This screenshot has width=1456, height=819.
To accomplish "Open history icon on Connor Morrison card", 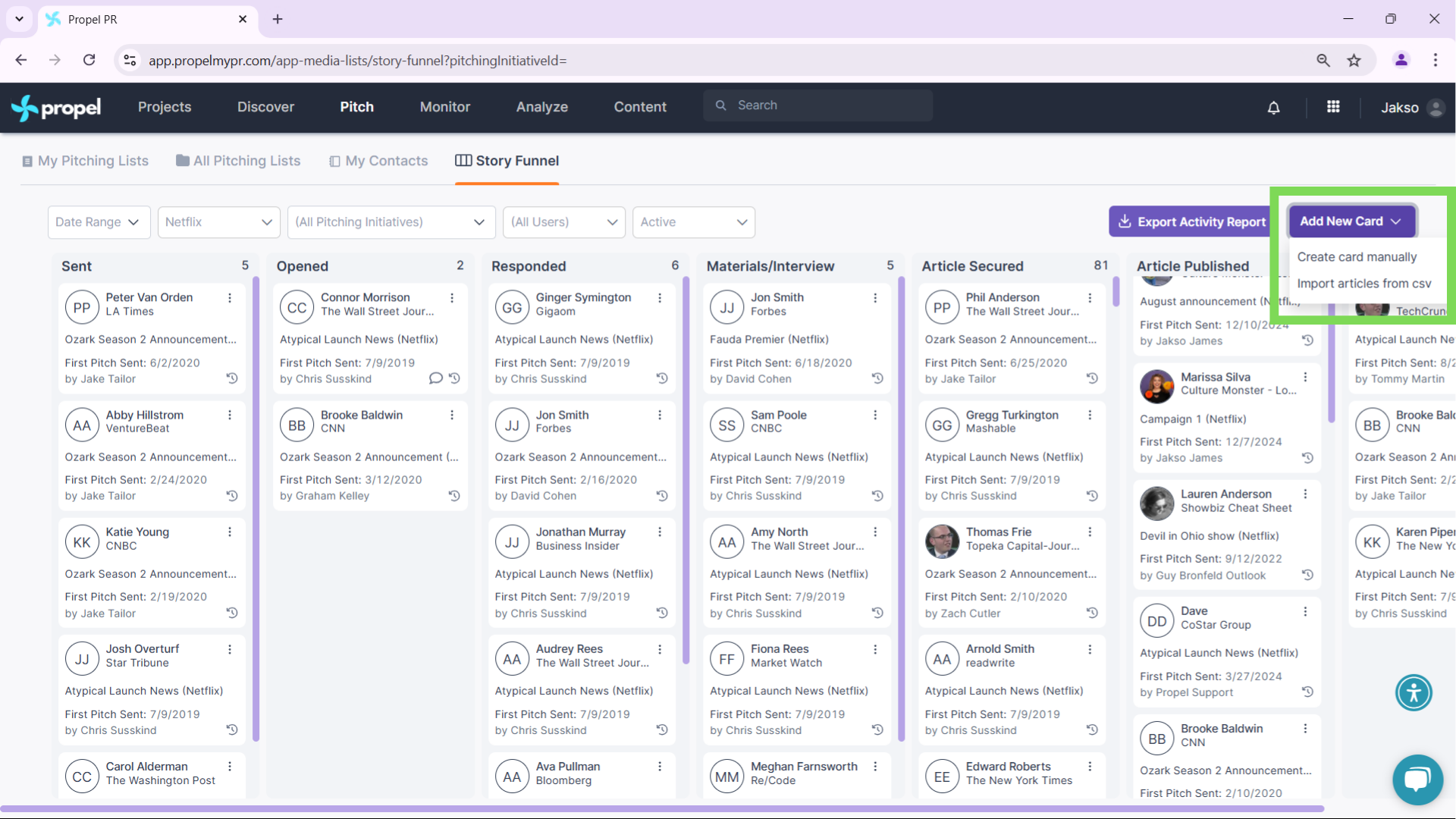I will click(x=454, y=378).
